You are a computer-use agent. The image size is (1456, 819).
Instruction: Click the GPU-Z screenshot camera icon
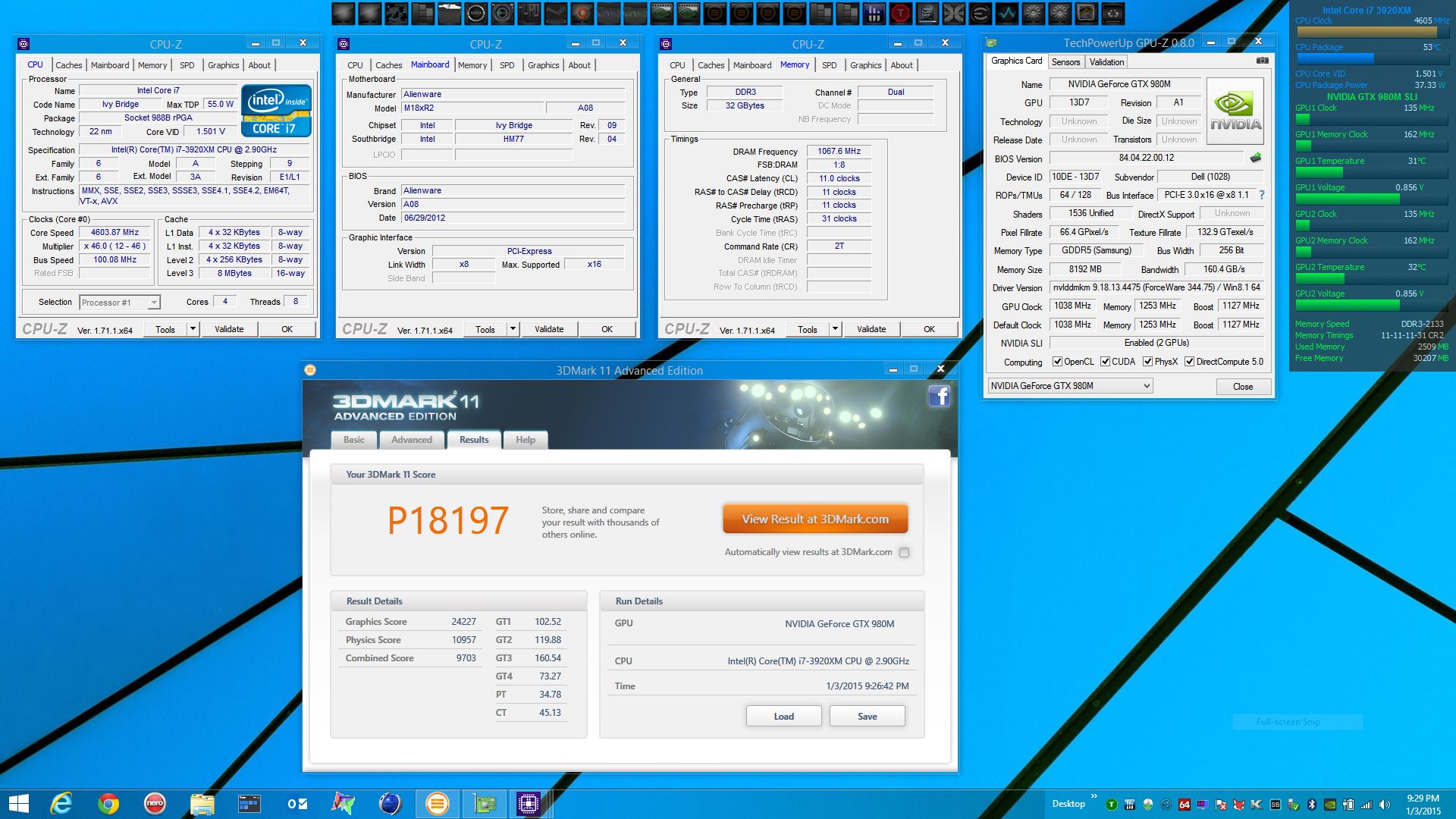click(x=1262, y=61)
